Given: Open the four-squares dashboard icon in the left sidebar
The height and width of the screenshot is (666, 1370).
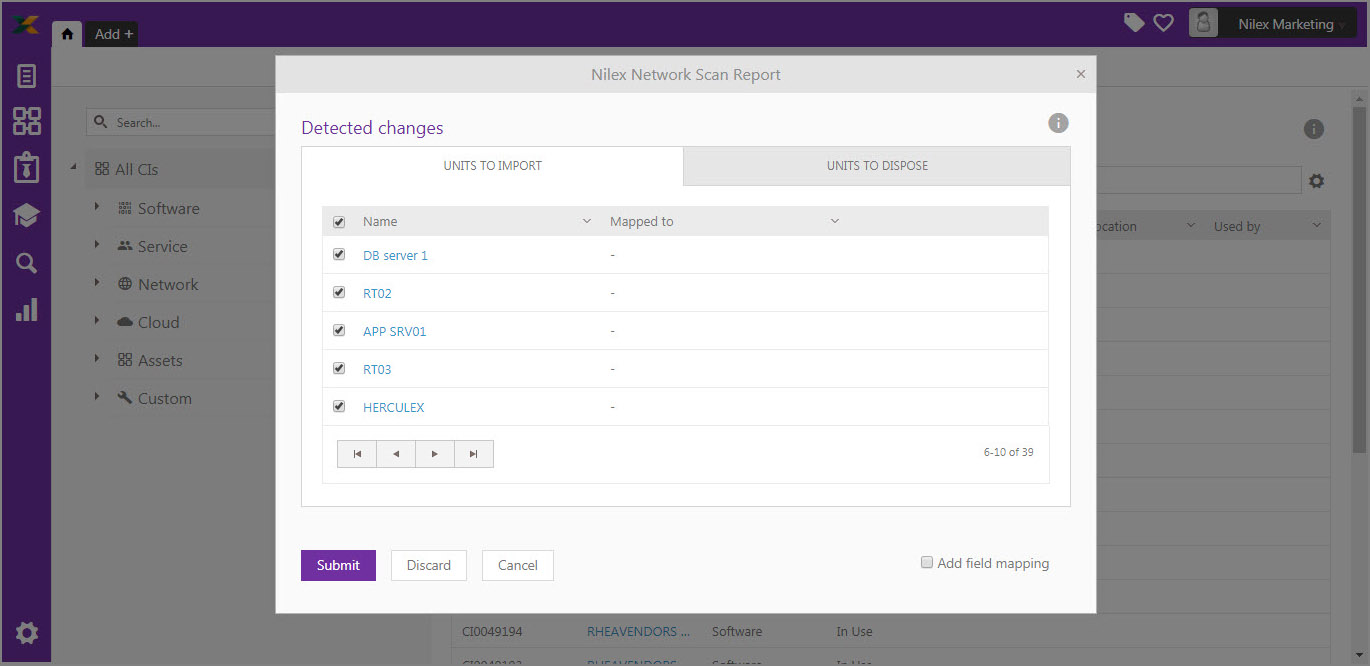Looking at the screenshot, I should coord(27,121).
